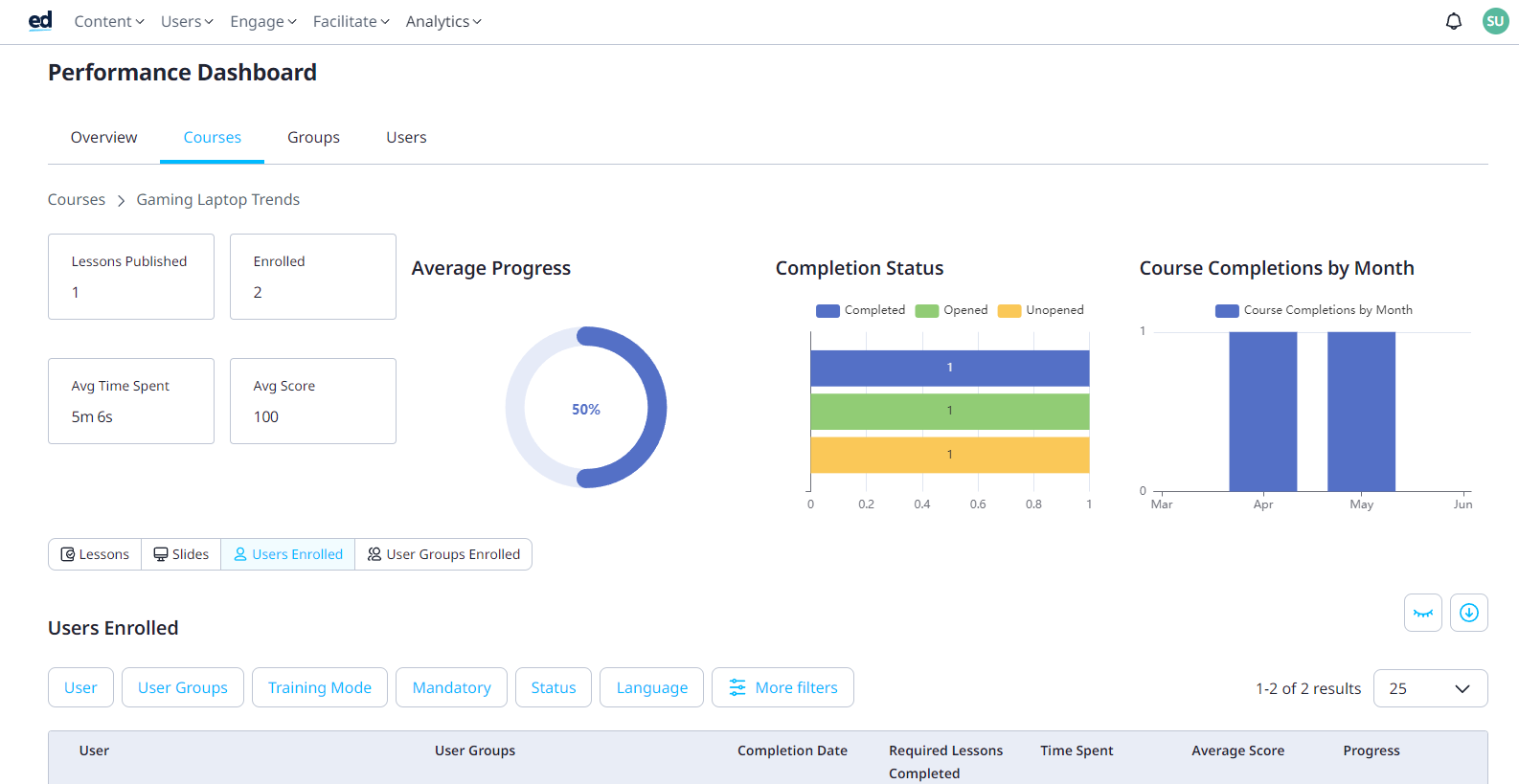
Task: Select the Slides segment button
Action: coord(181,554)
